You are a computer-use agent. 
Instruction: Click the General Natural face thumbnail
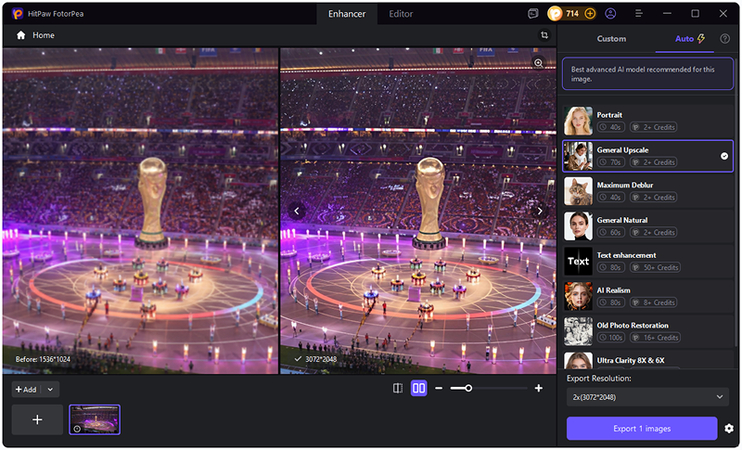click(x=578, y=226)
